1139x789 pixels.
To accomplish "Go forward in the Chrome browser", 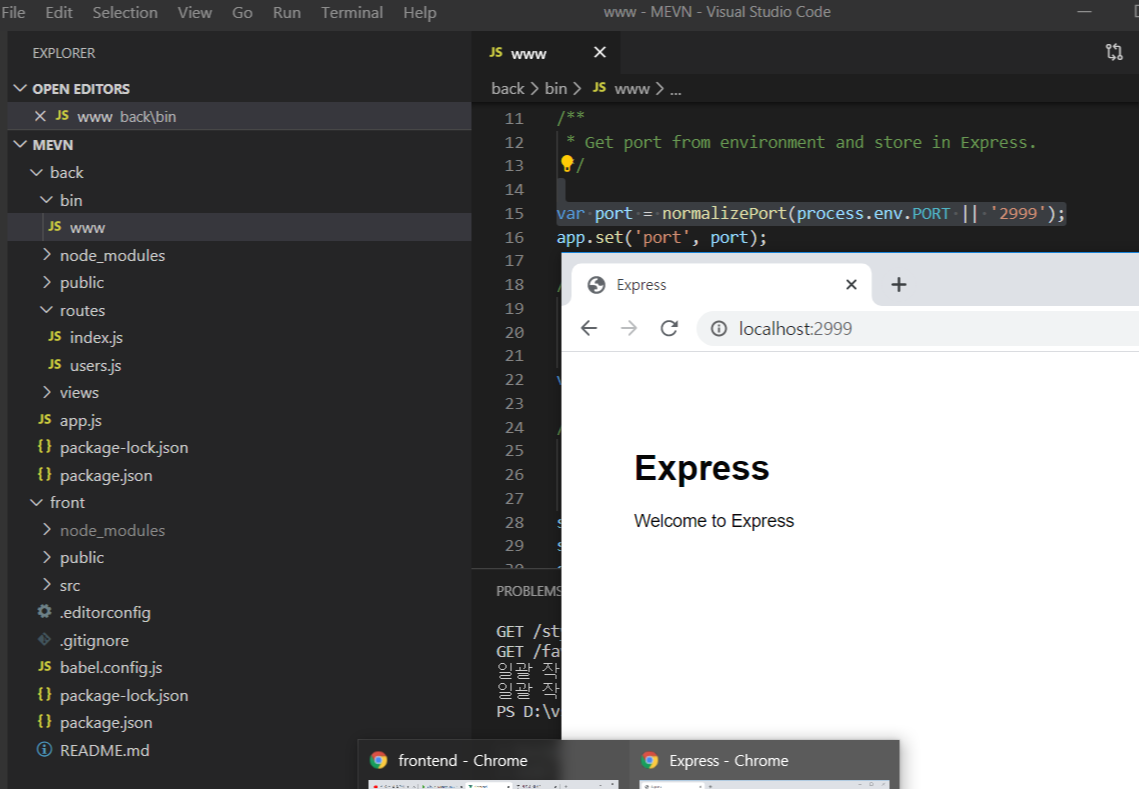I will pyautogui.click(x=629, y=328).
